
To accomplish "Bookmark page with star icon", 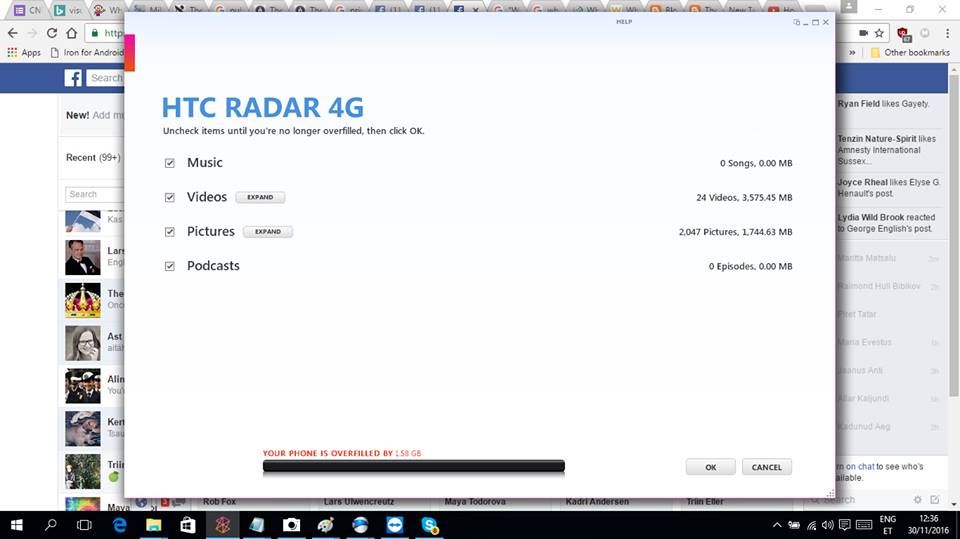I will (879, 33).
